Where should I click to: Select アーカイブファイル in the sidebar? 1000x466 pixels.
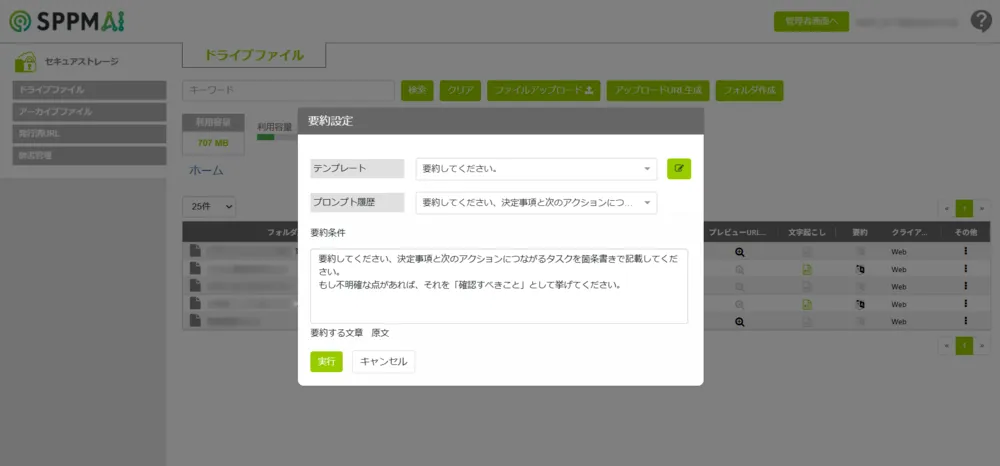89,112
